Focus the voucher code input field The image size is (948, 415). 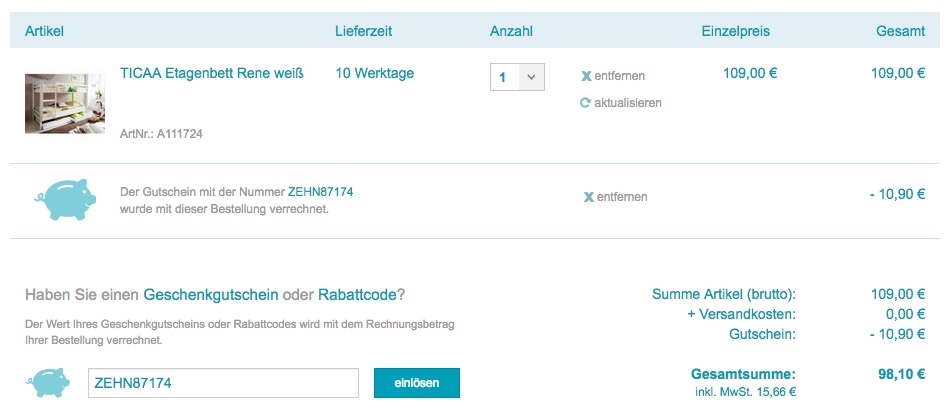point(223,383)
